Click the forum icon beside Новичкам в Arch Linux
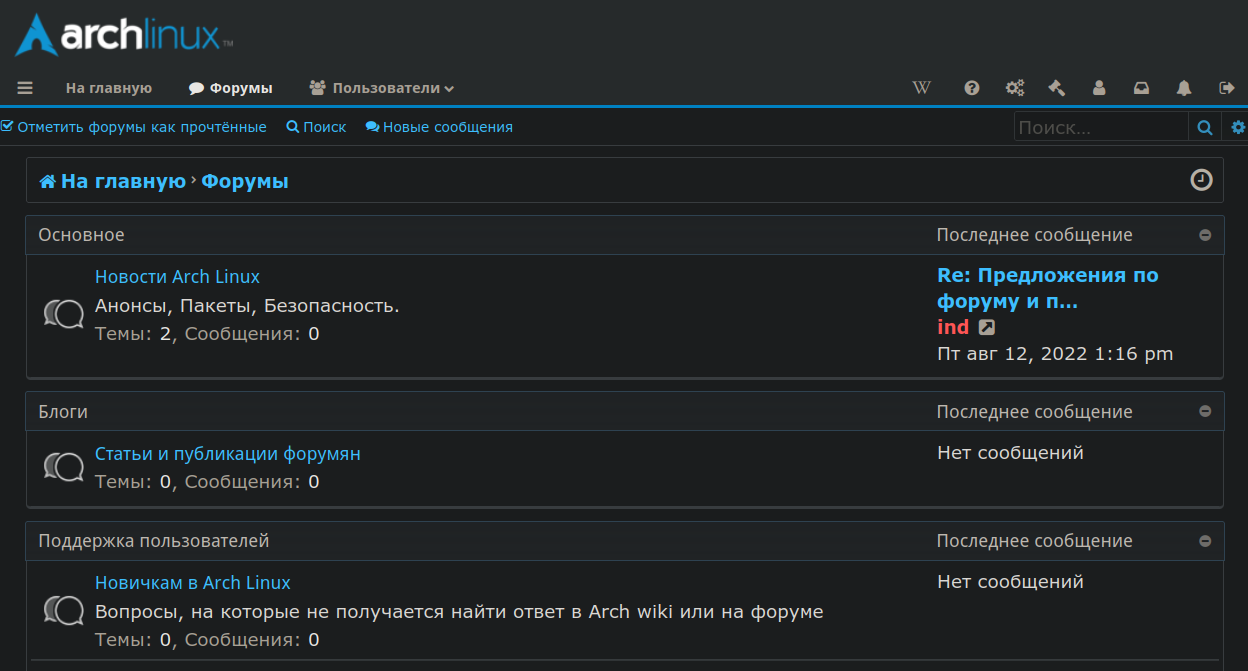 pos(64,610)
